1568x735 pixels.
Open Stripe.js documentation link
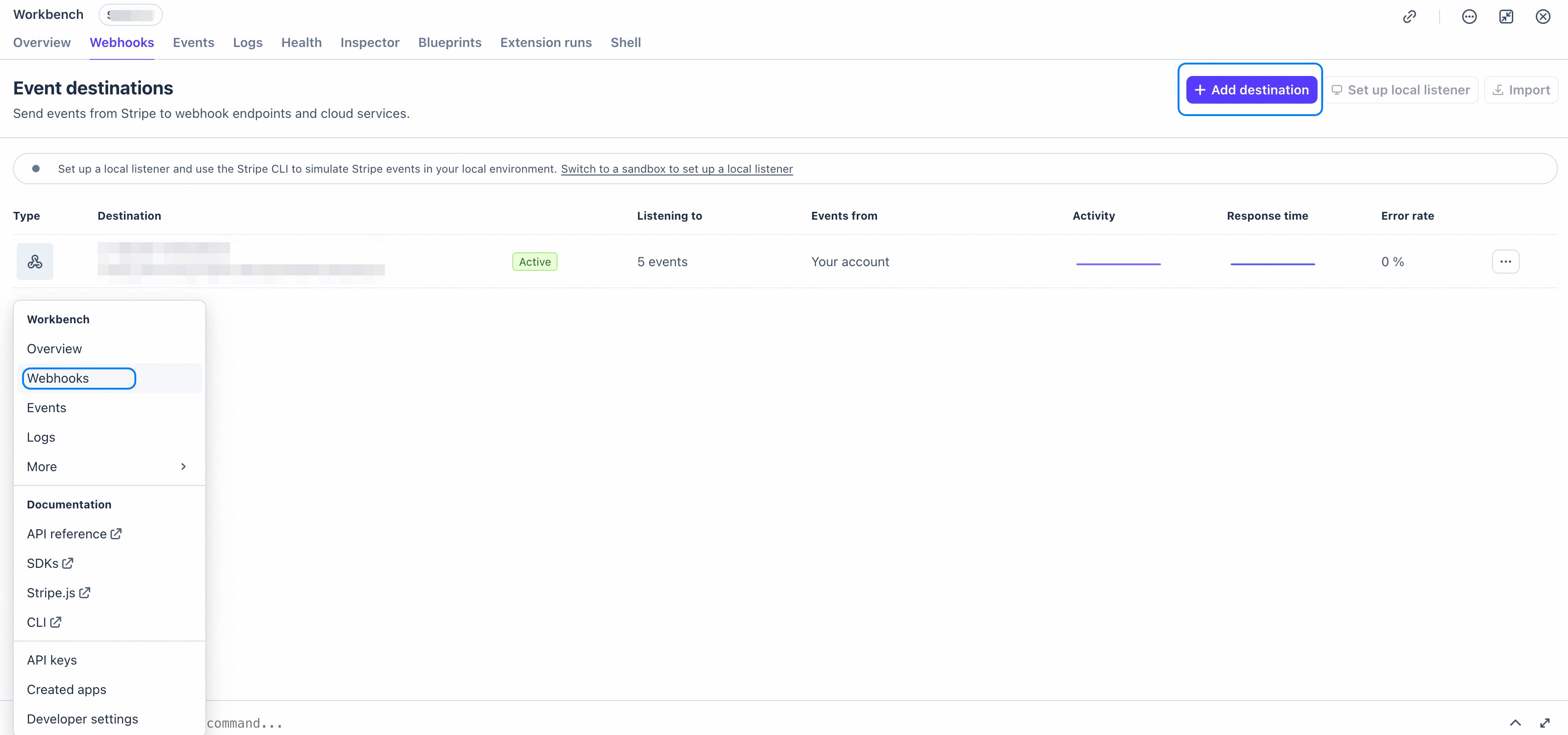[x=58, y=593]
